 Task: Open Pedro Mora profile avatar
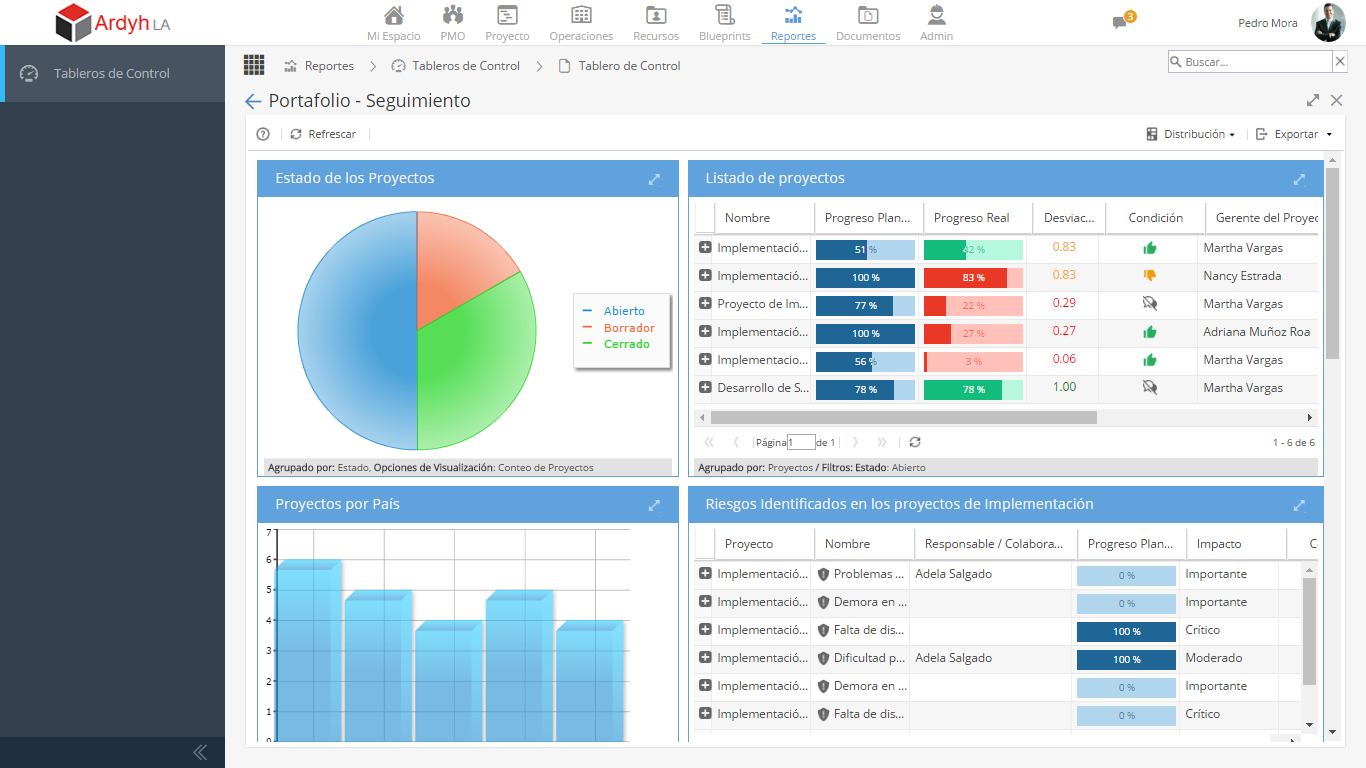coord(1328,22)
